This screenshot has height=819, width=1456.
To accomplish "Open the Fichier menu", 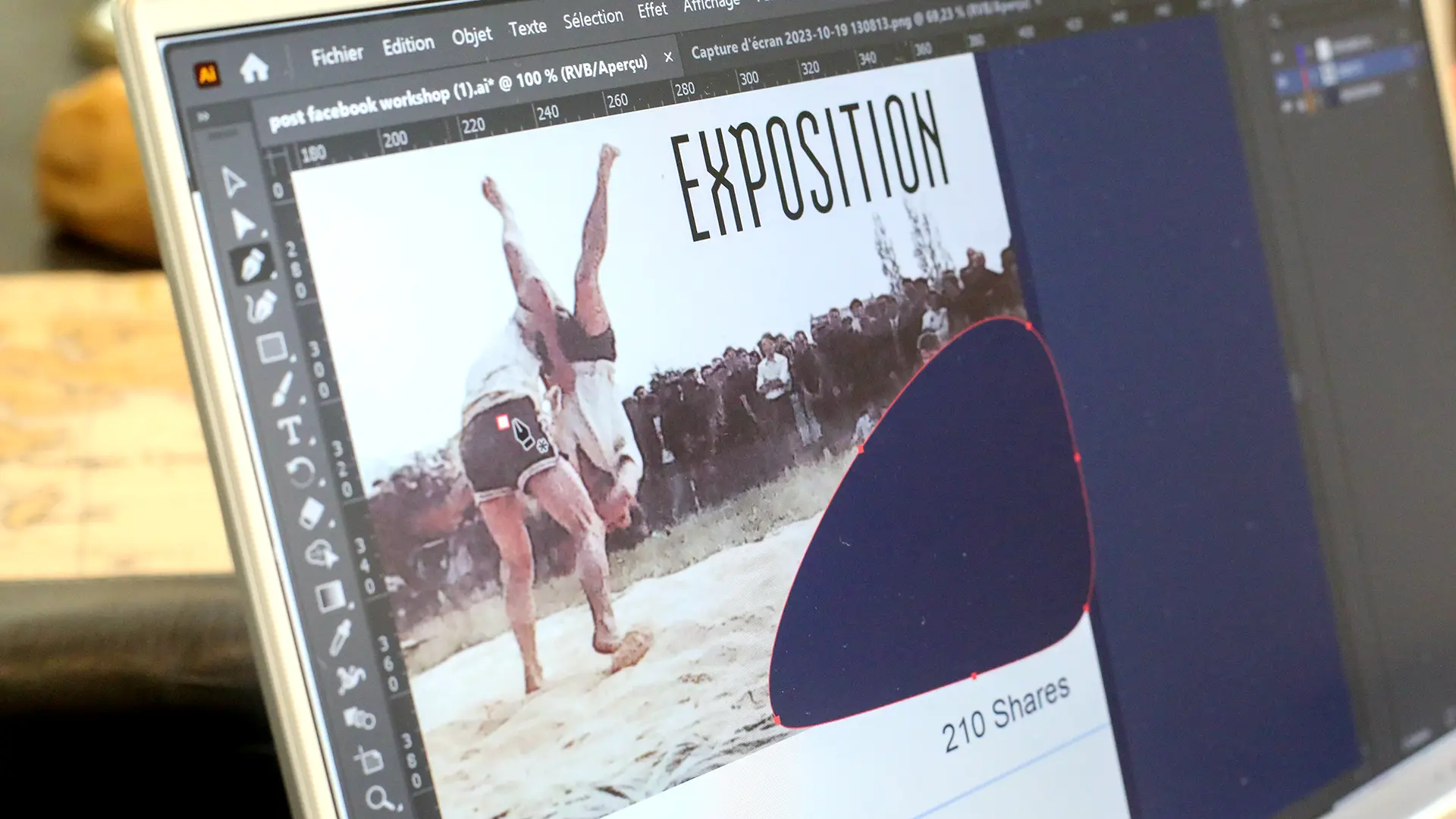I will 337,55.
